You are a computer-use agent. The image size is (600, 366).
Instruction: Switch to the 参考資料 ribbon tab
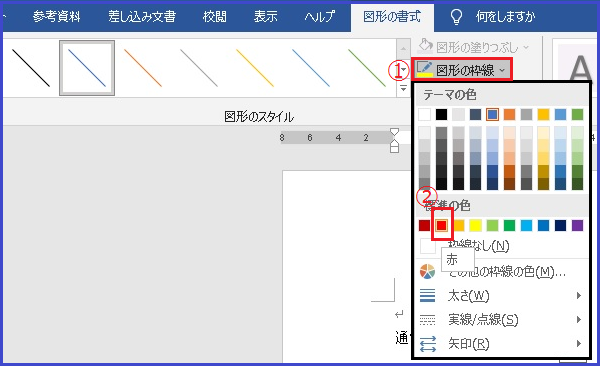tap(56, 17)
